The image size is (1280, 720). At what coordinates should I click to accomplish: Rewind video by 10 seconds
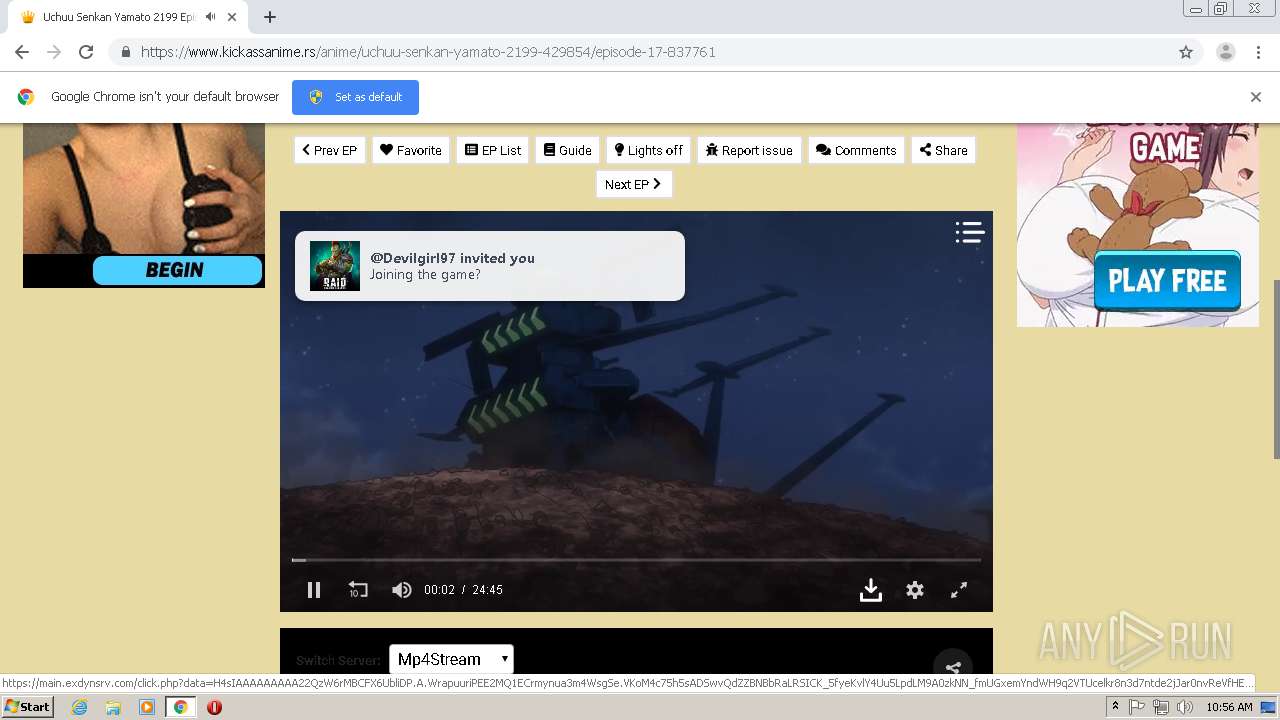point(358,590)
